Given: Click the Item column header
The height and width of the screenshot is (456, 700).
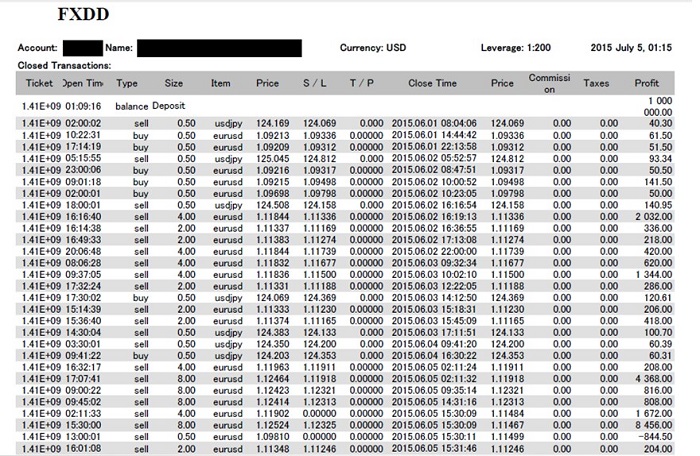Looking at the screenshot, I should coord(221,83).
